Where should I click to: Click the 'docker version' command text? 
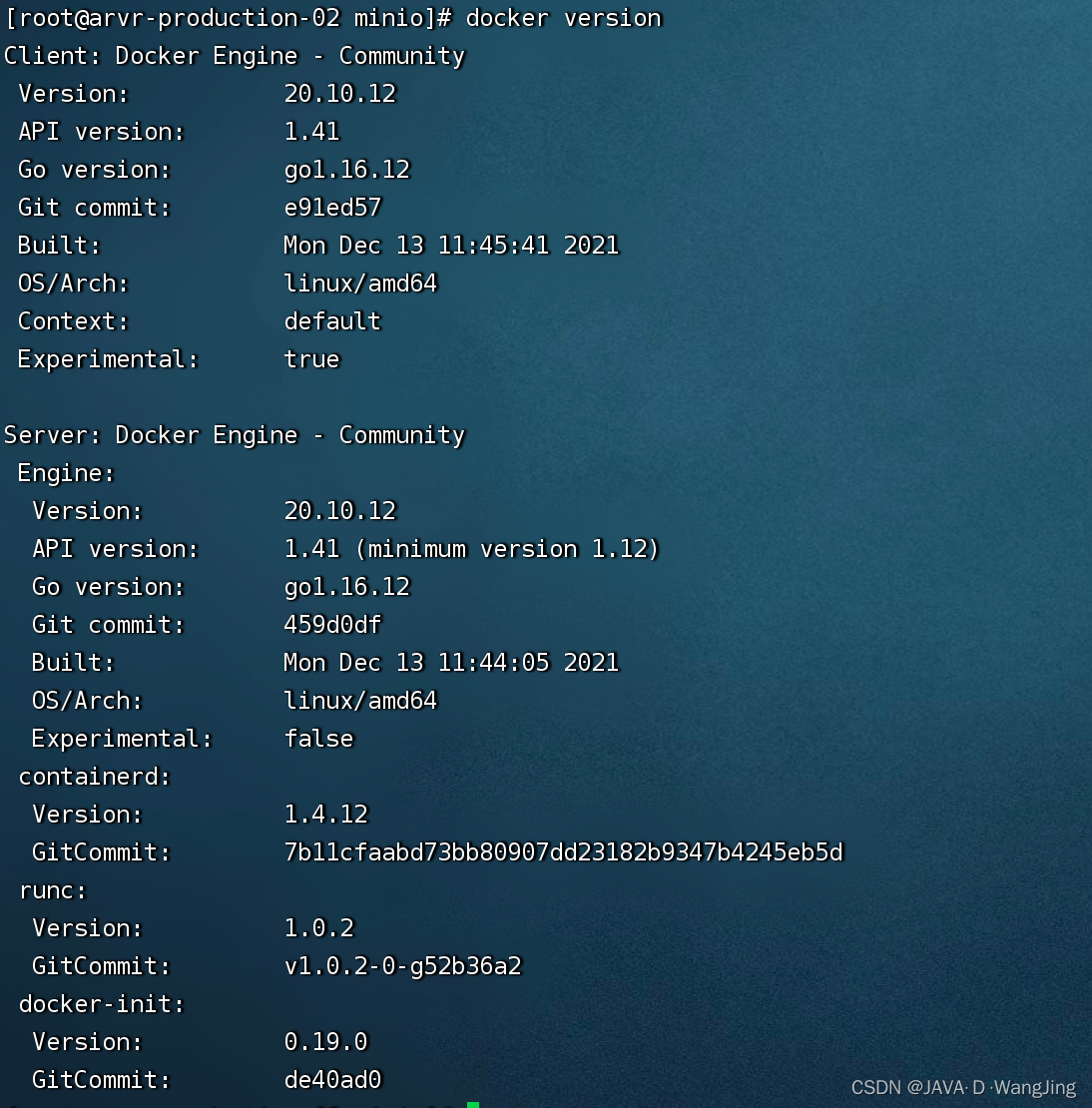[563, 18]
